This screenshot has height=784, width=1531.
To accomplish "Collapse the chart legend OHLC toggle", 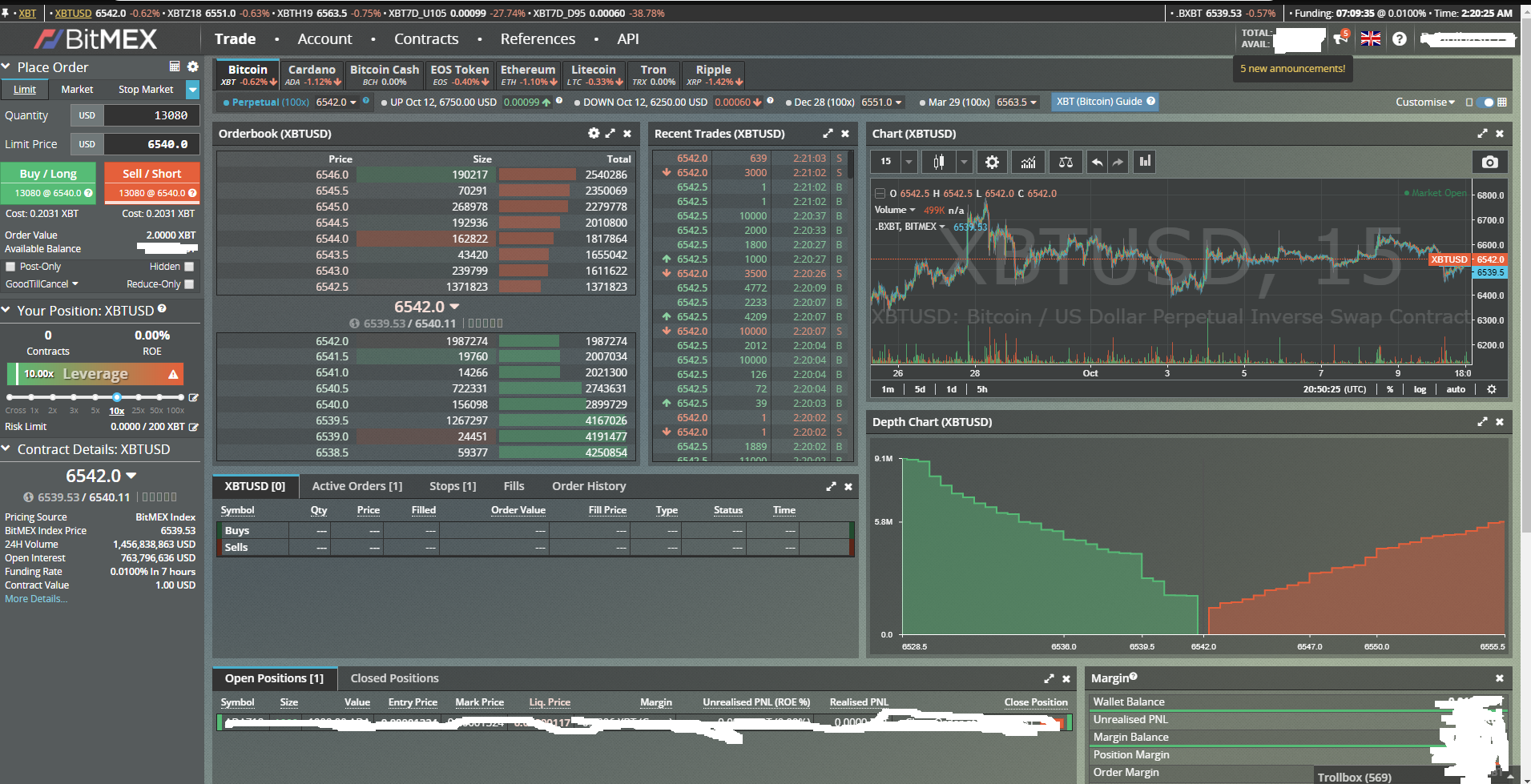I will tap(880, 193).
